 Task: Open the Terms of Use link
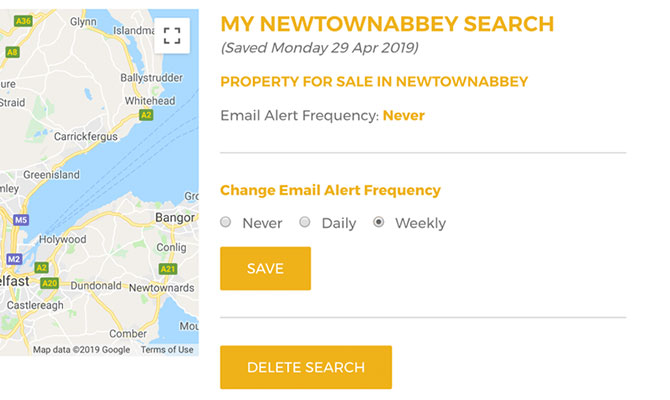point(167,350)
